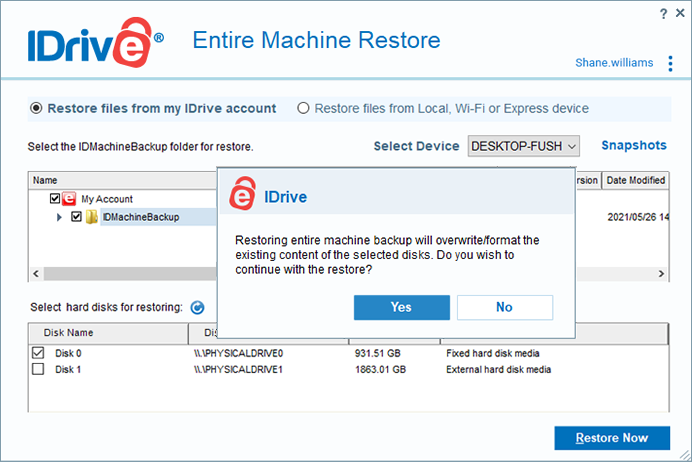Click the Disk 1 label
This screenshot has height=462, width=692.
(68, 370)
